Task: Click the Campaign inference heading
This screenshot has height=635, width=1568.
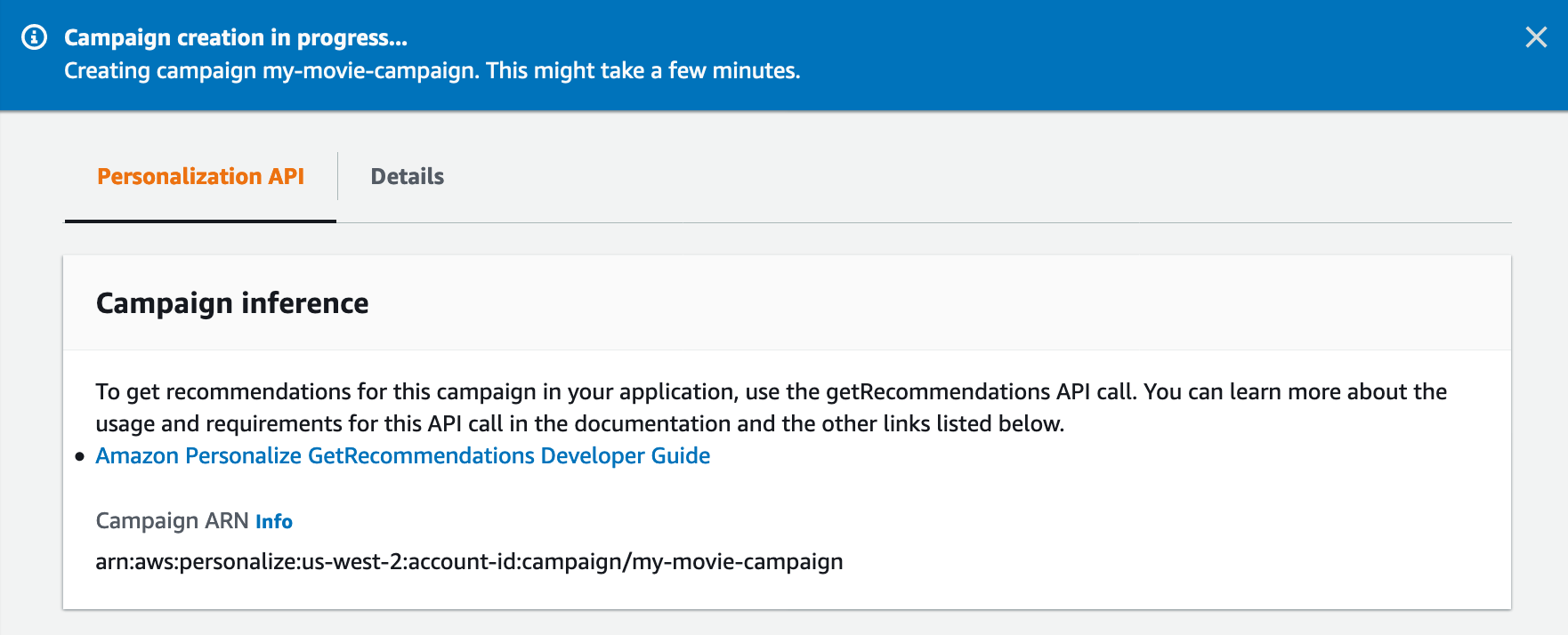Action: coord(231,303)
